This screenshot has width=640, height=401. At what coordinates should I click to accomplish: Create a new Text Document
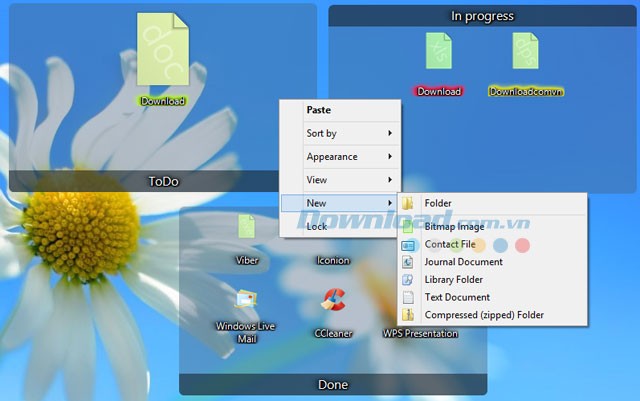457,297
